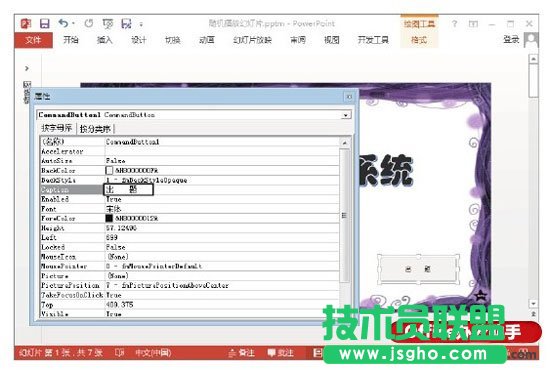Open 批注 comments from status bar
Image resolution: width=550 pixels, height=370 pixels.
click(280, 352)
